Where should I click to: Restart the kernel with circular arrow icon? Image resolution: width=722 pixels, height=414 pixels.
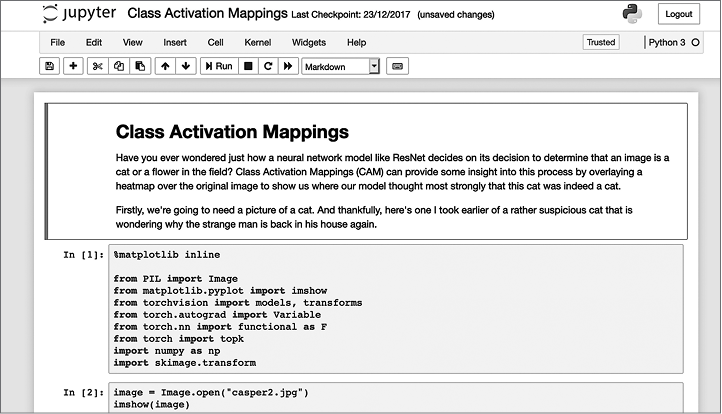coord(267,66)
